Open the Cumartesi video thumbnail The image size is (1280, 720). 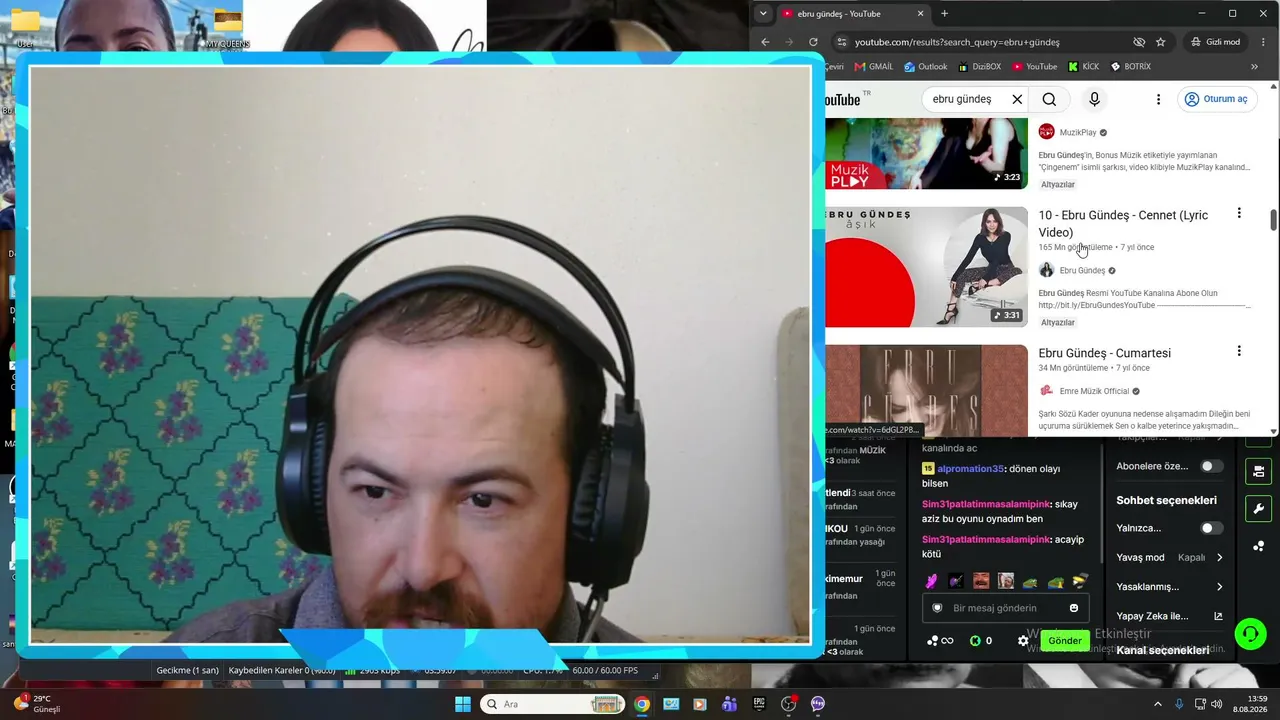926,390
